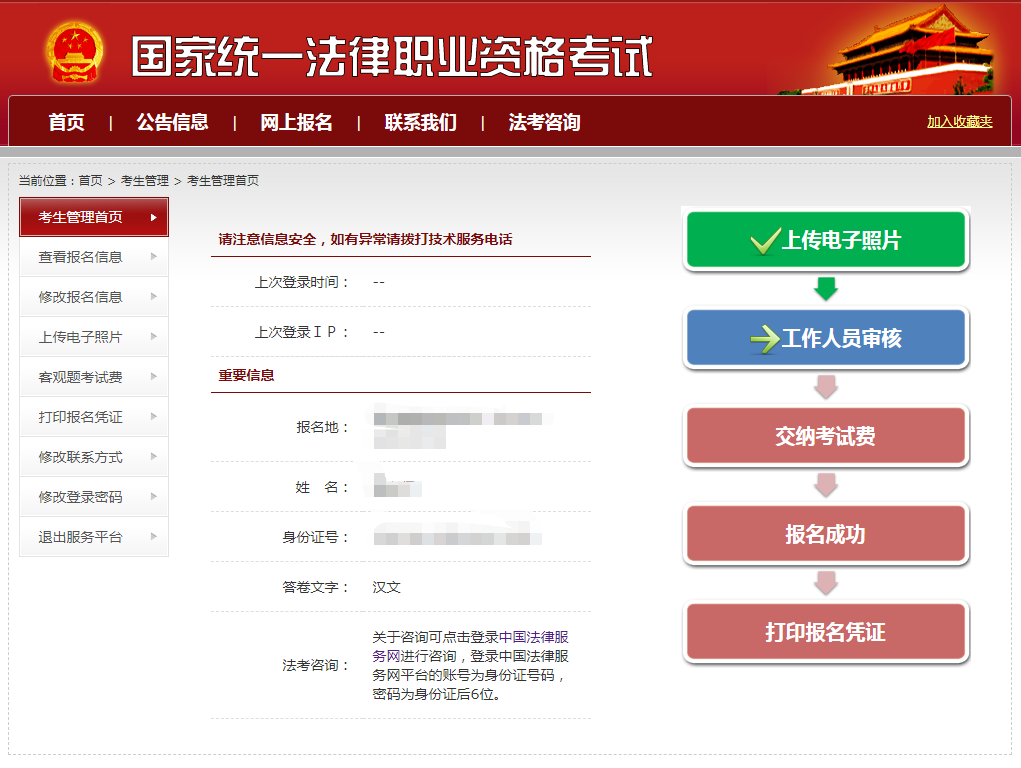
Task: Open 首页 in the top navigation
Action: click(66, 123)
